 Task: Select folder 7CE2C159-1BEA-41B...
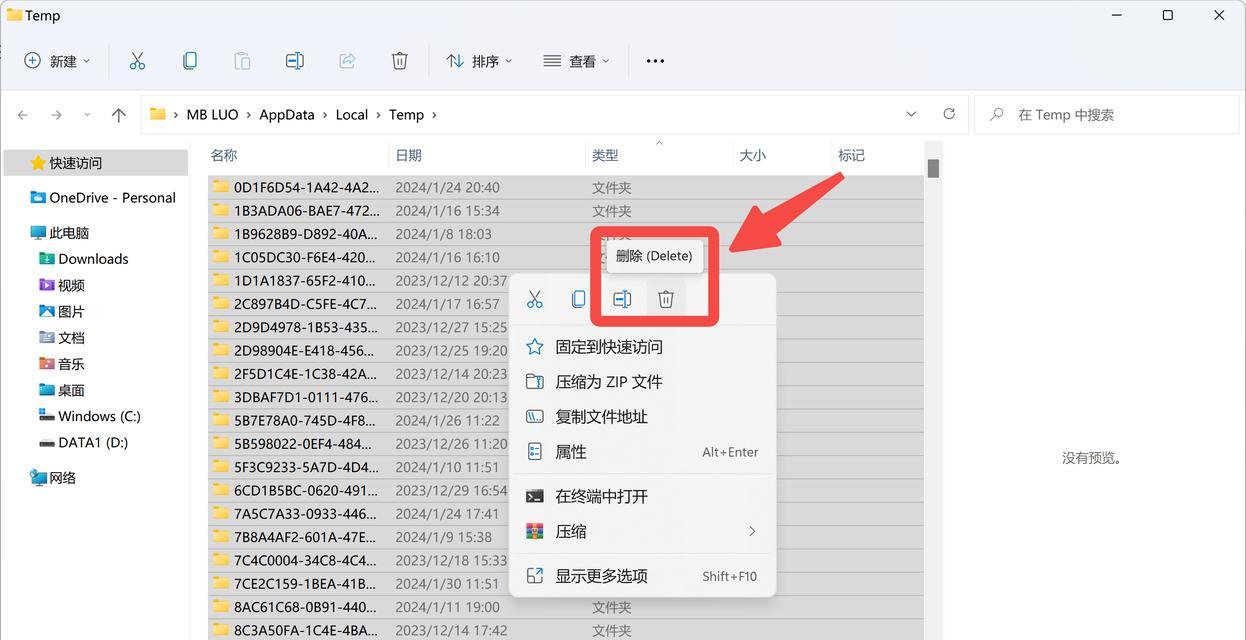[x=565, y=584]
